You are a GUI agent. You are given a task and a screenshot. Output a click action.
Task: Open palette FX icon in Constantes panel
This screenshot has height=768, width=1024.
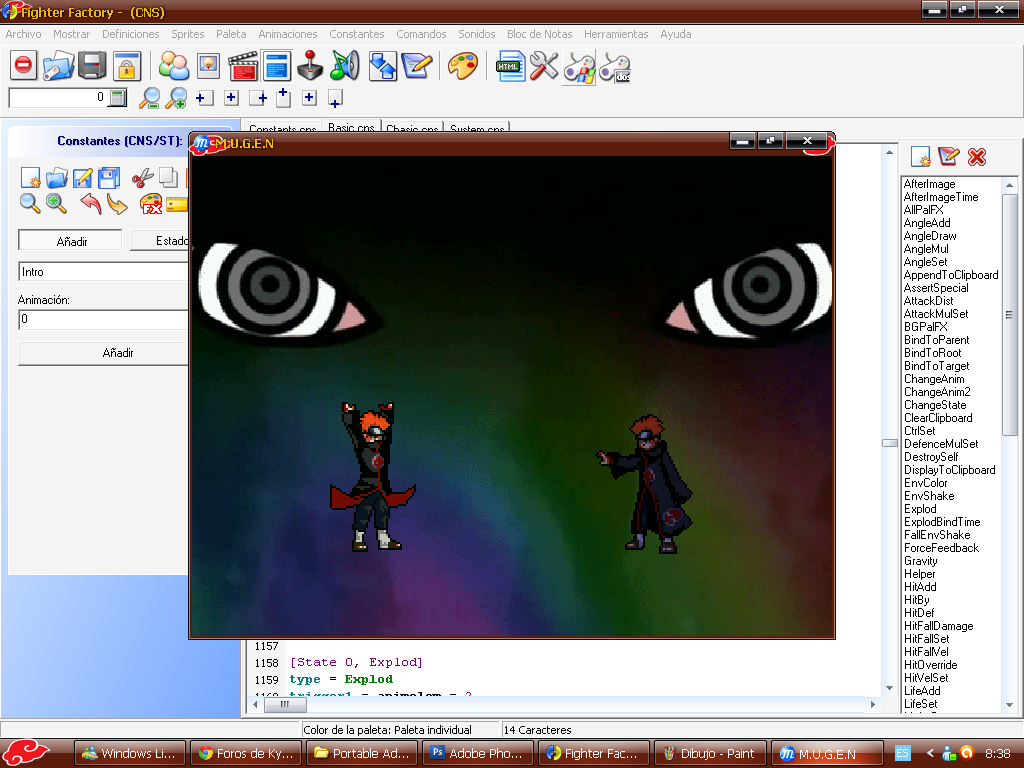tap(151, 204)
